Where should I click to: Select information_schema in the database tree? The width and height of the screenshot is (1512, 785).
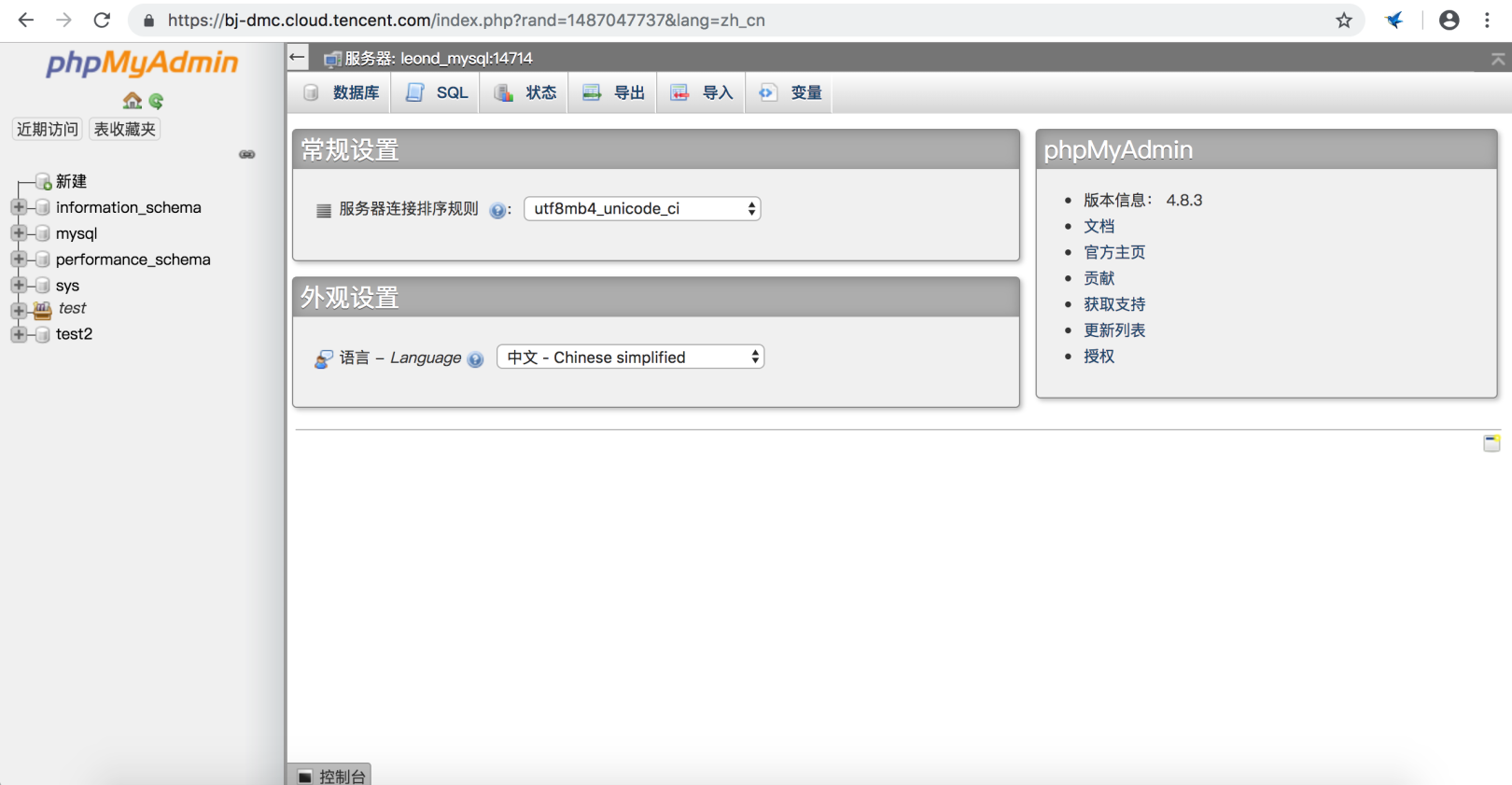129,207
